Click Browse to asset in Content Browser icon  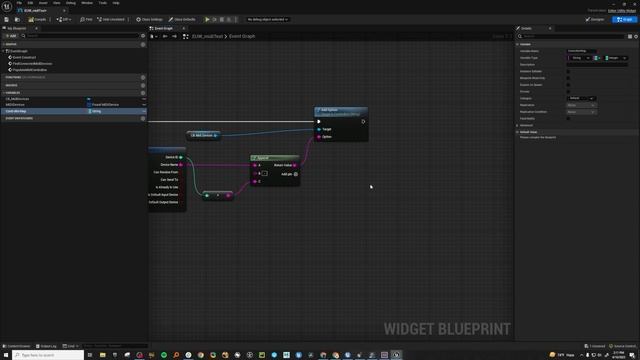[x=17, y=19]
